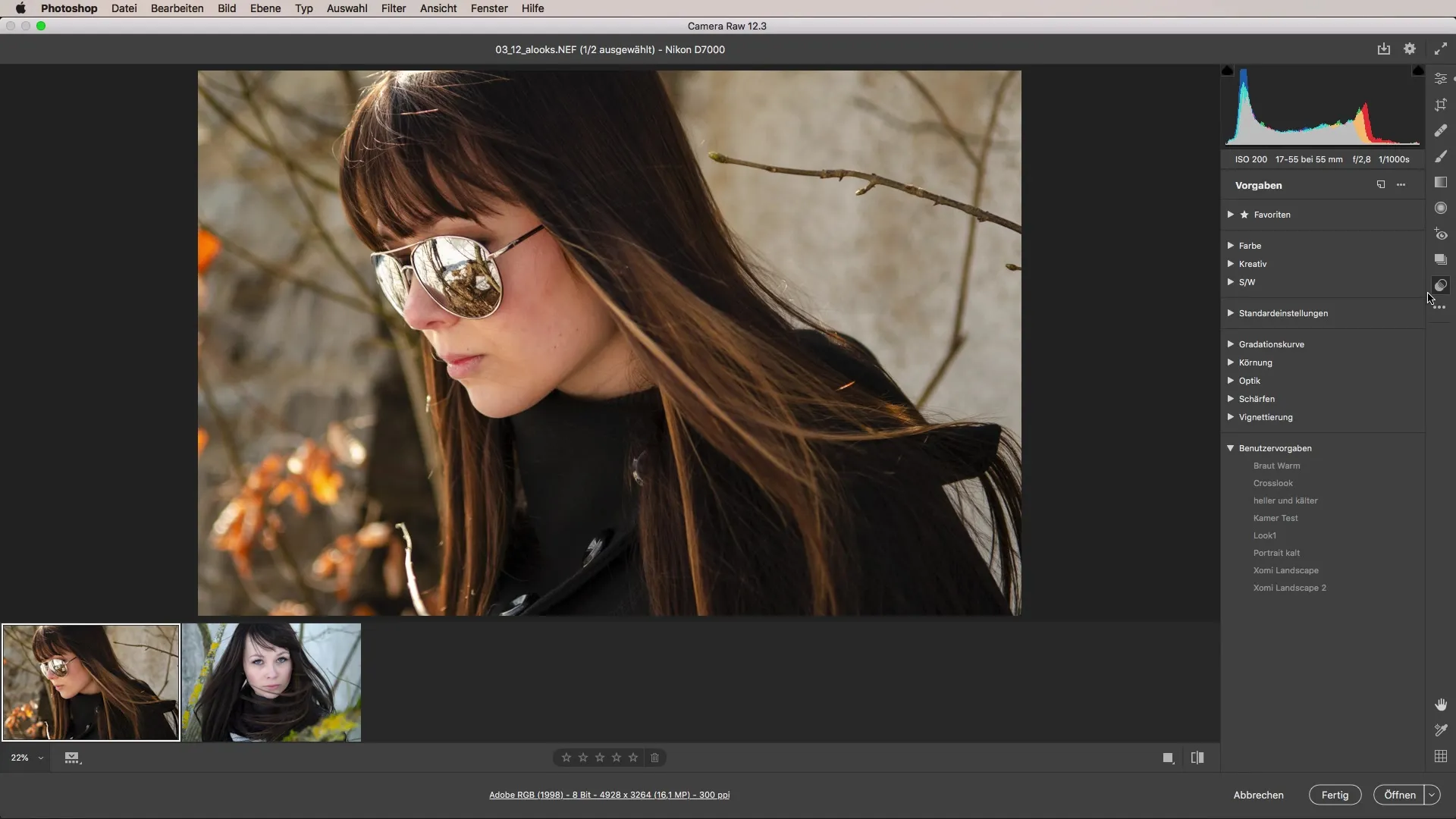Open the Apple menu

[x=20, y=8]
